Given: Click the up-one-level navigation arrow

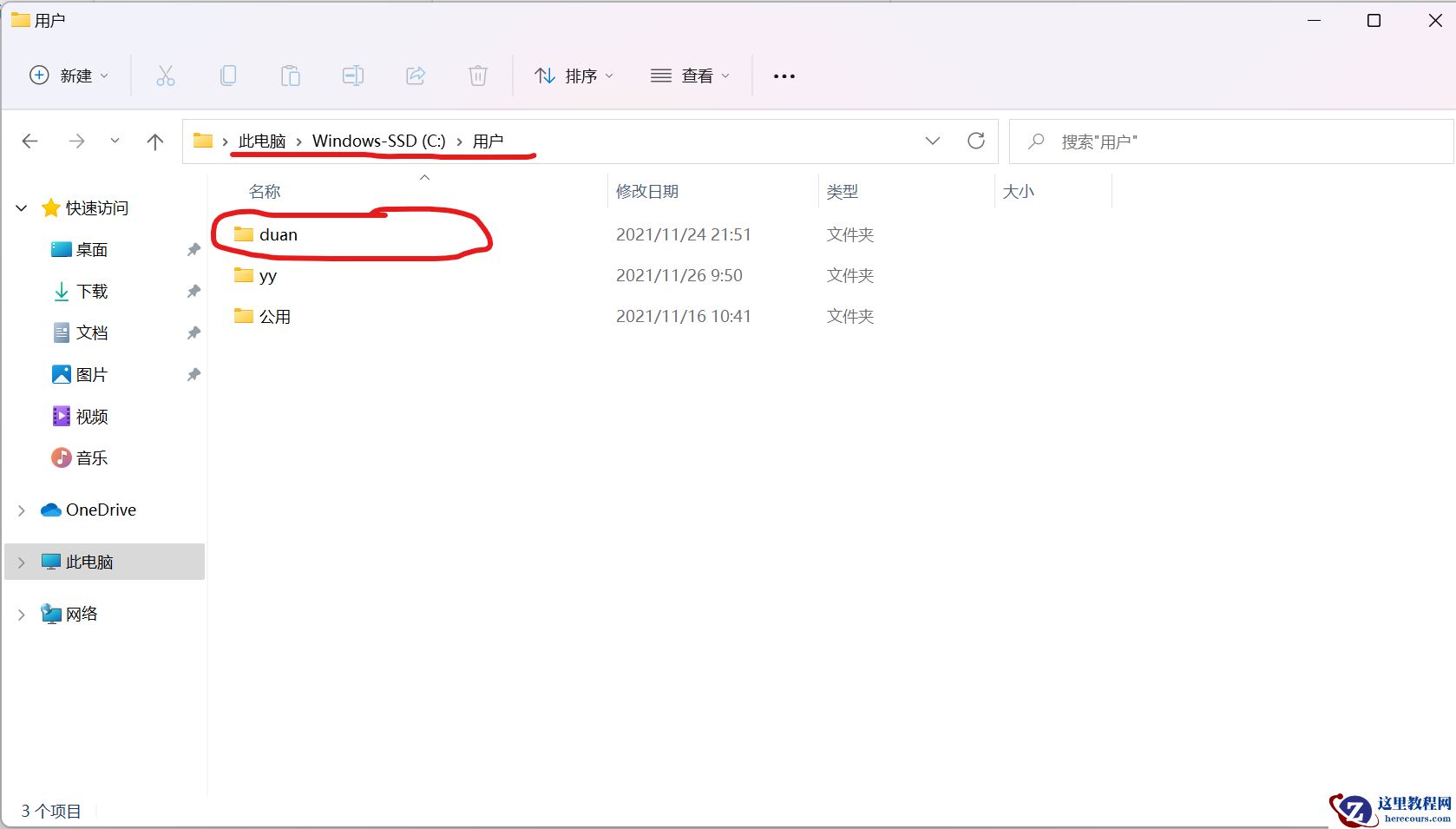Looking at the screenshot, I should click(154, 141).
